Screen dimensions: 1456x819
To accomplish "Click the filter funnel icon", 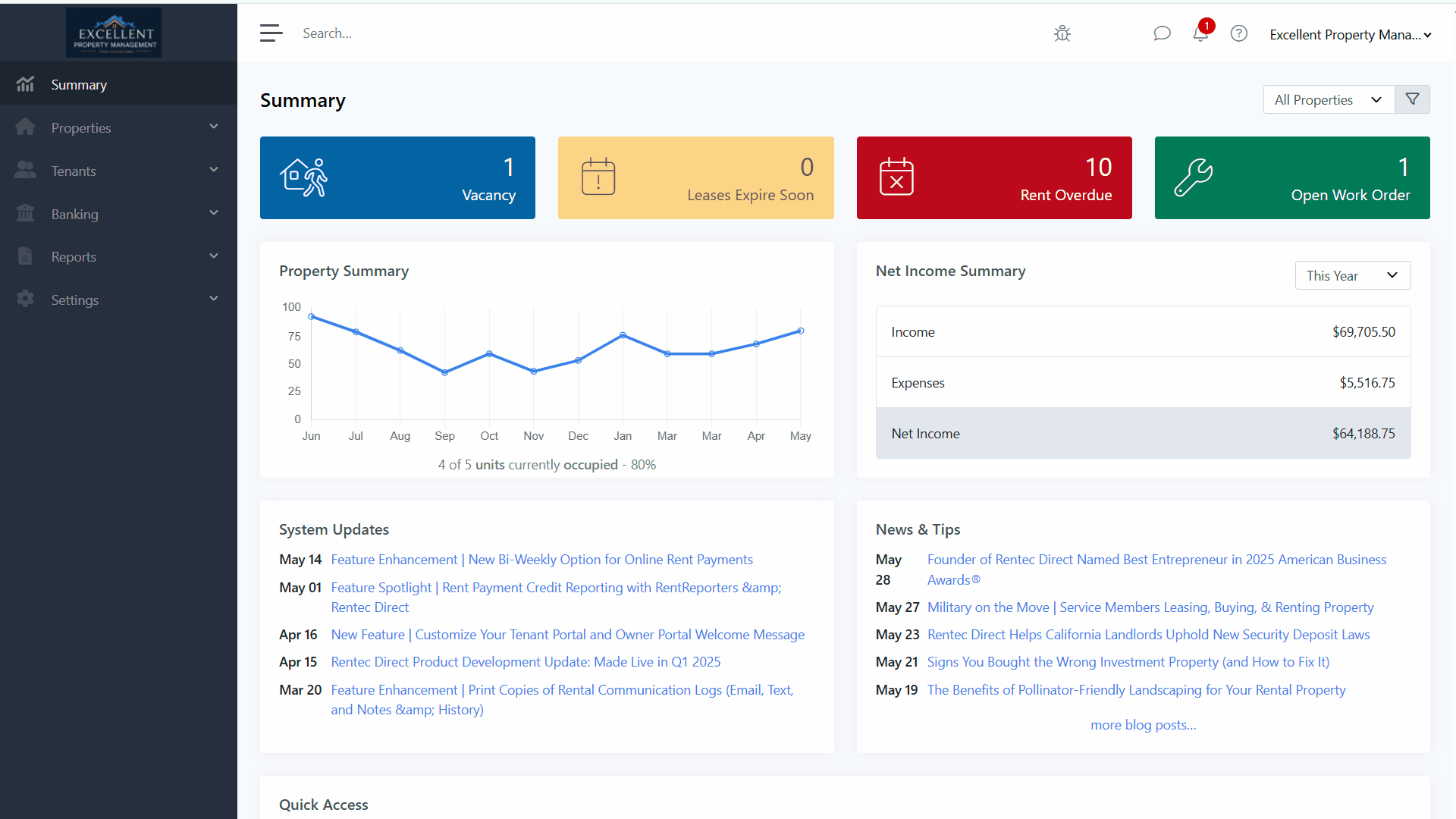I will coord(1412,99).
